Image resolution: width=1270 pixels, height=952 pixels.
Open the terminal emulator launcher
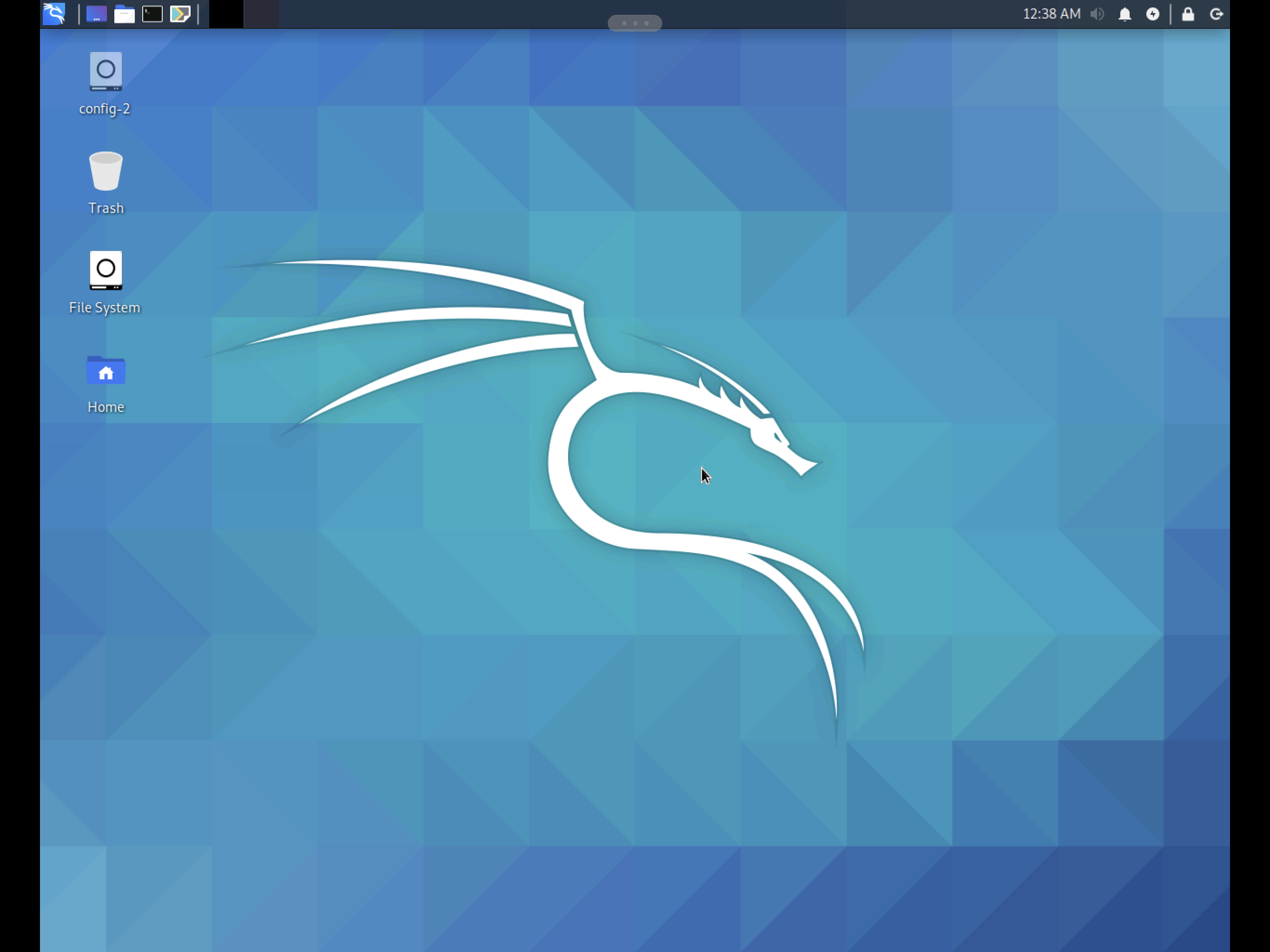[152, 14]
